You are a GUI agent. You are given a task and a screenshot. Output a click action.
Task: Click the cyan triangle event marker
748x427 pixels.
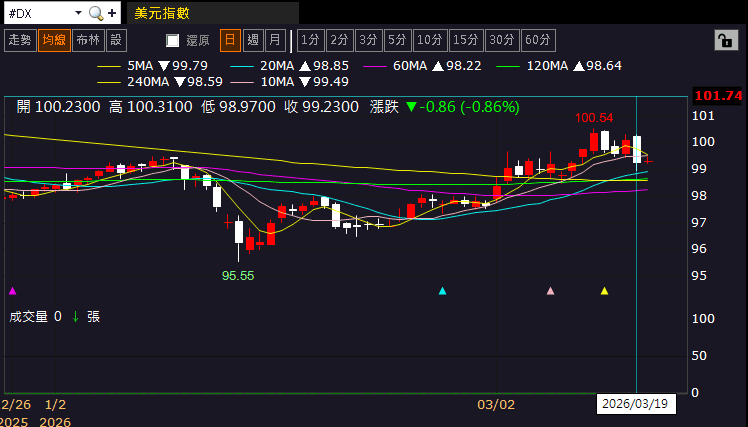click(x=443, y=291)
